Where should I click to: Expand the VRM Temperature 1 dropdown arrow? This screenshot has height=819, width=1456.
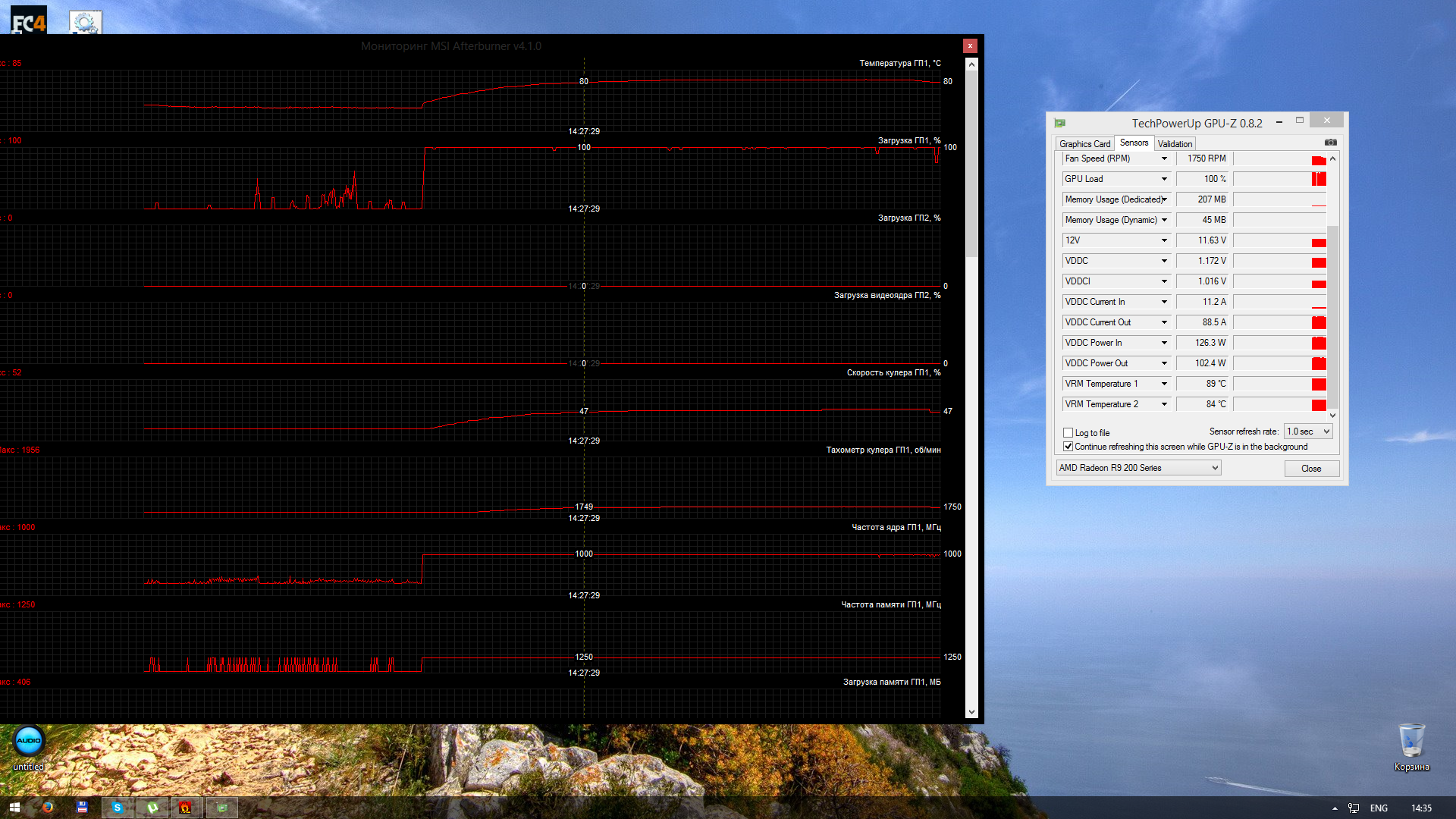[1164, 384]
